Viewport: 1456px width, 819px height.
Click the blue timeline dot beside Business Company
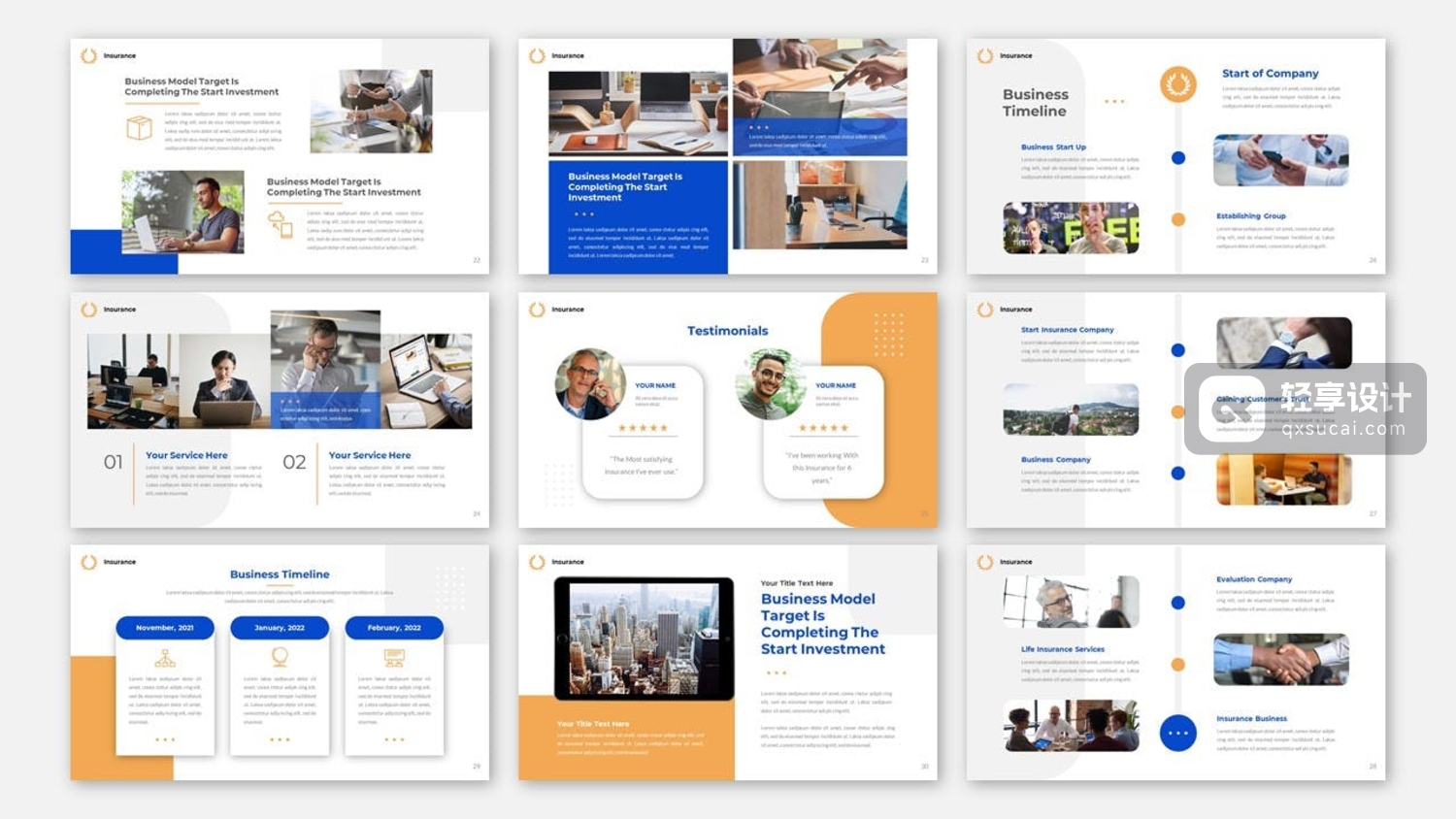[1178, 474]
